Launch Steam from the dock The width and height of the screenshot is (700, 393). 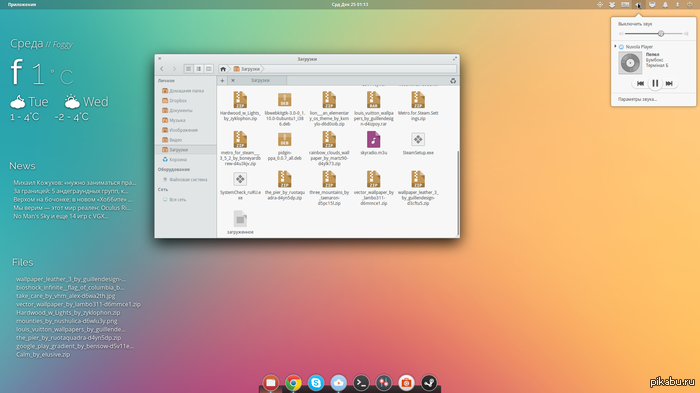(429, 383)
